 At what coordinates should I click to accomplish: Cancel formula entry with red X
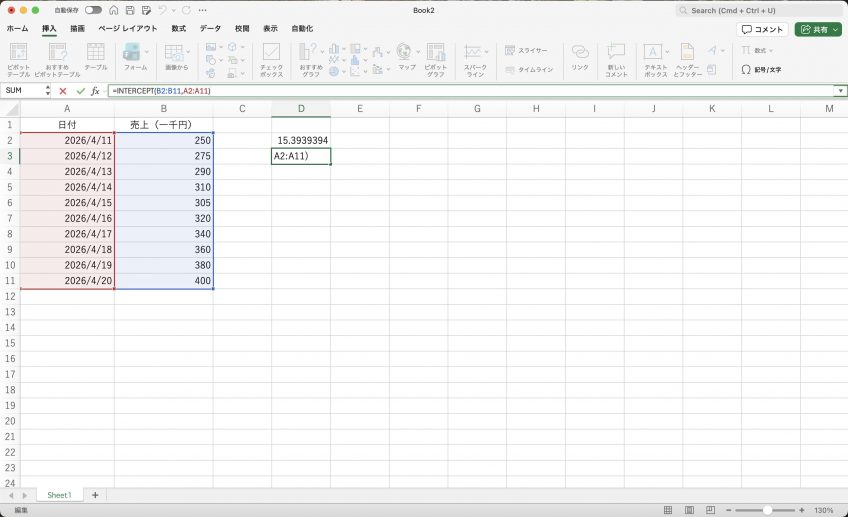coord(63,91)
